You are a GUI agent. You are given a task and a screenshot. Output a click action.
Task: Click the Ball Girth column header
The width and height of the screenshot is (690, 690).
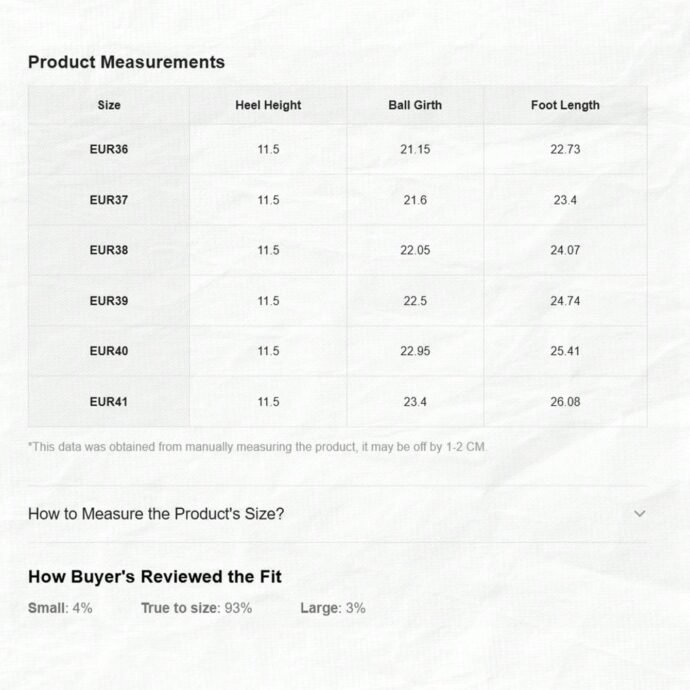(x=415, y=105)
